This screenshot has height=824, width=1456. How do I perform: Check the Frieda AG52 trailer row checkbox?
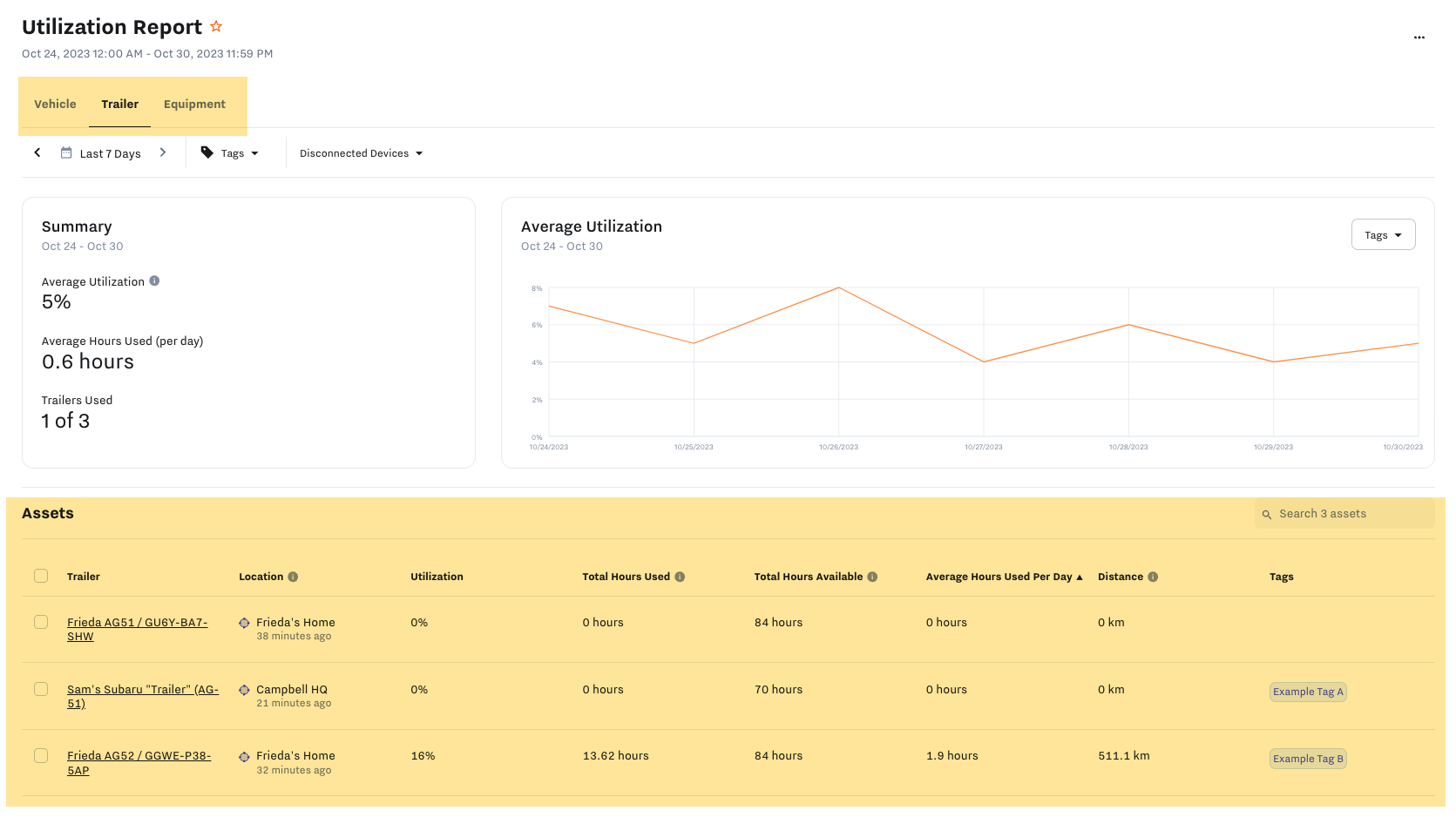pos(41,755)
